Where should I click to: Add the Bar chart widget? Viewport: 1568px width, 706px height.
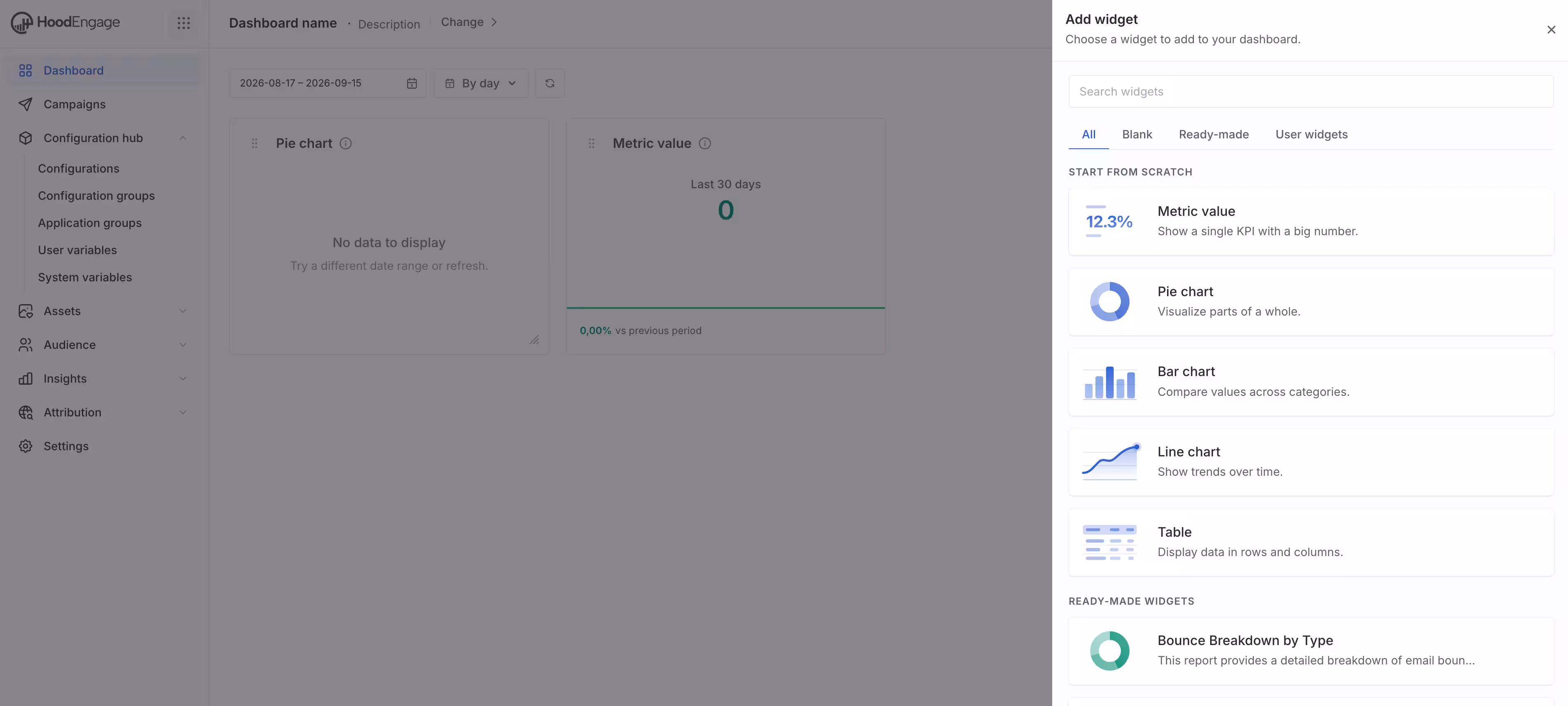pyautogui.click(x=1311, y=382)
